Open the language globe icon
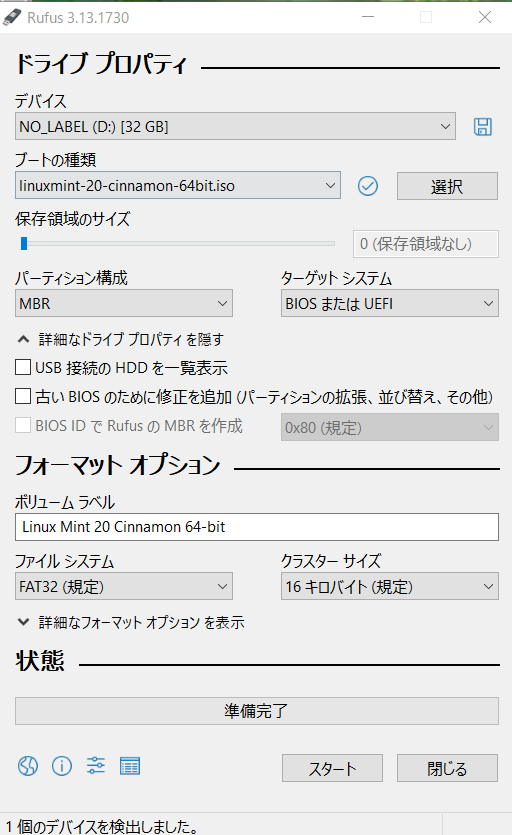The image size is (512, 835). pyautogui.click(x=28, y=766)
